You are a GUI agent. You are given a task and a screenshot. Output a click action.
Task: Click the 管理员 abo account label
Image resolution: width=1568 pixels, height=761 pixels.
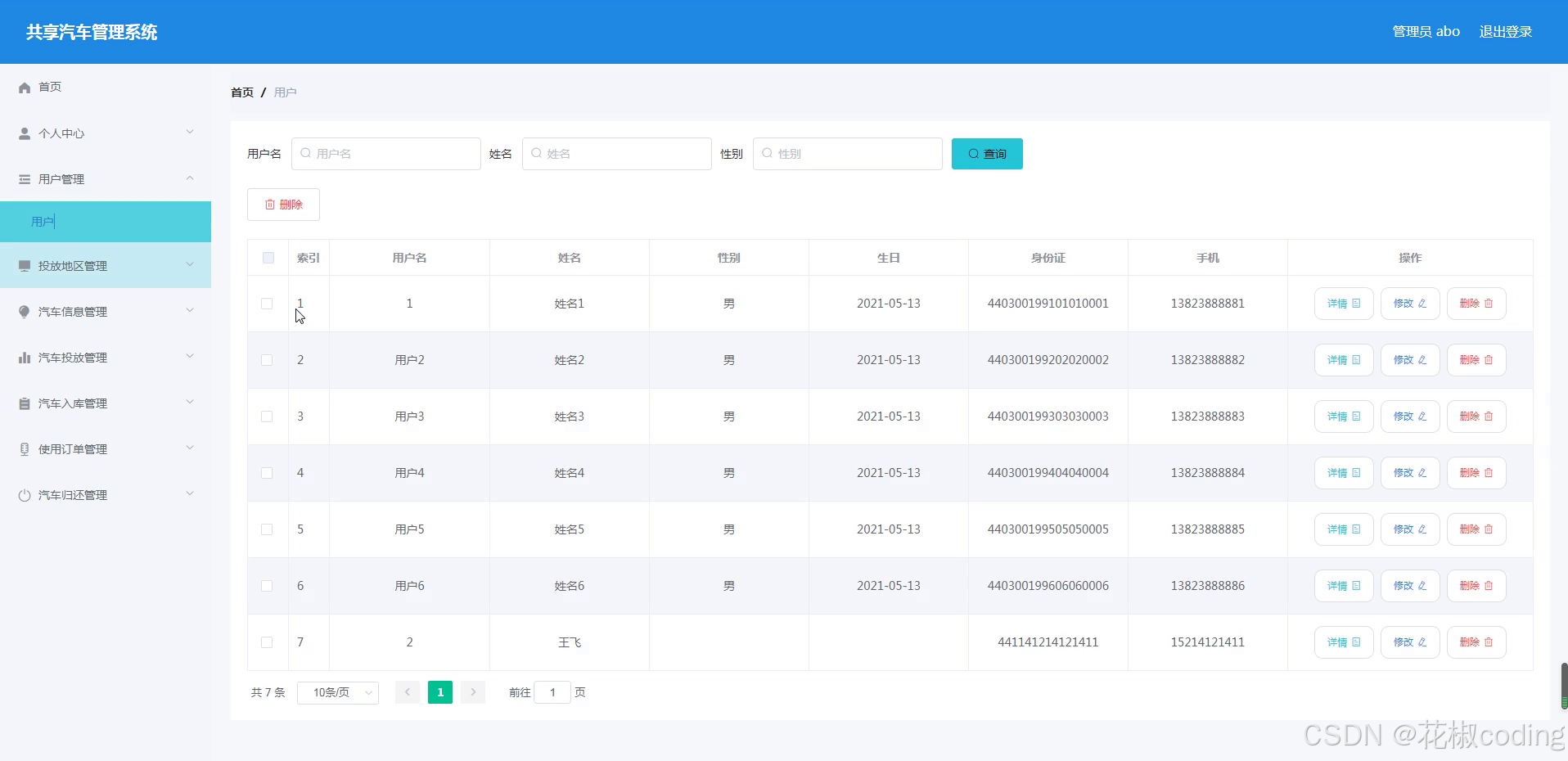coord(1426,32)
